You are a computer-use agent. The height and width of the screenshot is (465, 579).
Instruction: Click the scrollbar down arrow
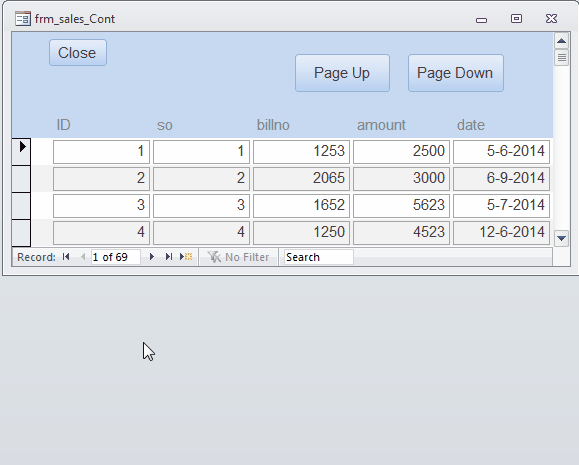click(x=561, y=238)
